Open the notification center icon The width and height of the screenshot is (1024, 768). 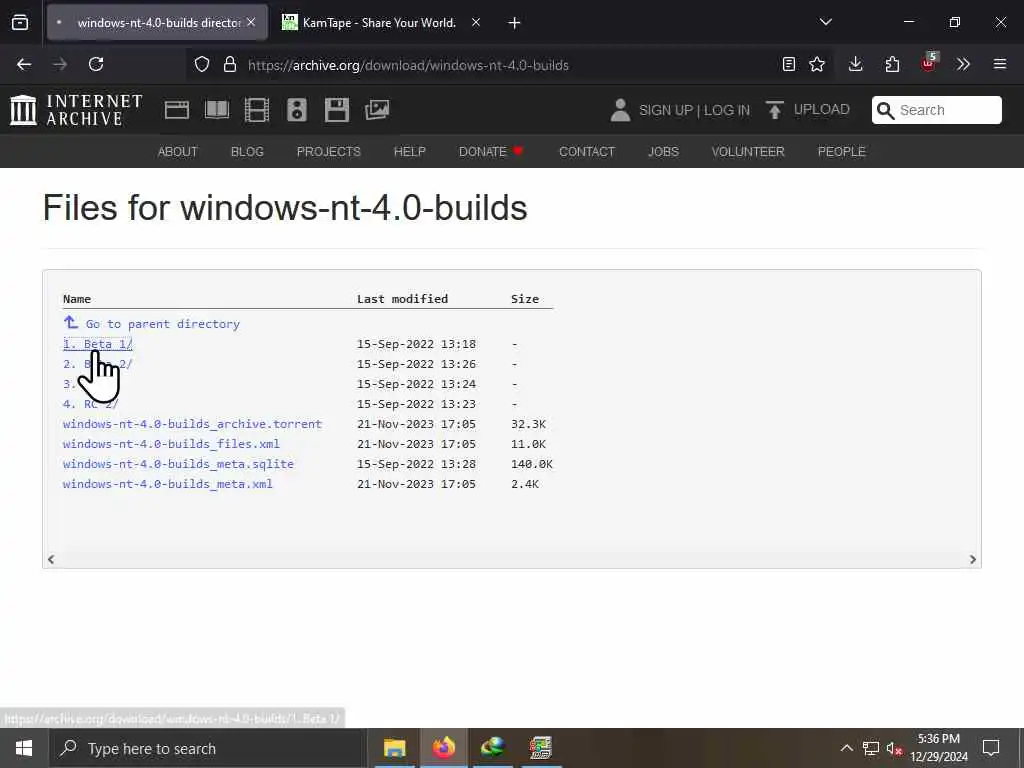coord(991,748)
